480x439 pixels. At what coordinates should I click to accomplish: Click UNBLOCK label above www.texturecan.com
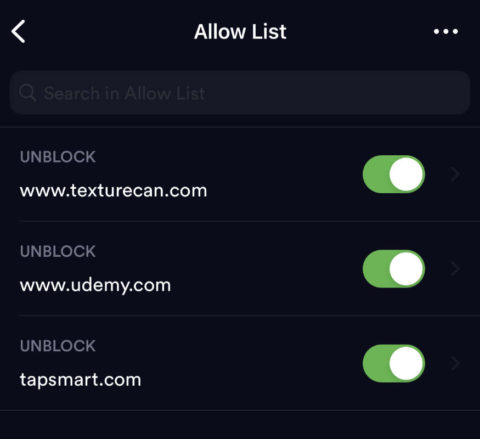pos(58,157)
